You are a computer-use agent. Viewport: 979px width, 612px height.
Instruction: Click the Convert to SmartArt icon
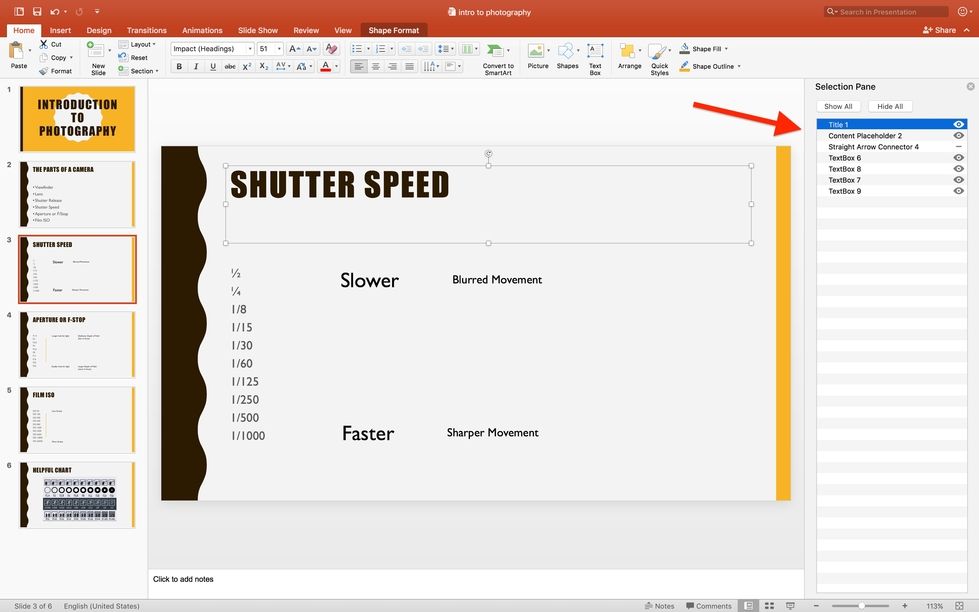pyautogui.click(x=497, y=51)
